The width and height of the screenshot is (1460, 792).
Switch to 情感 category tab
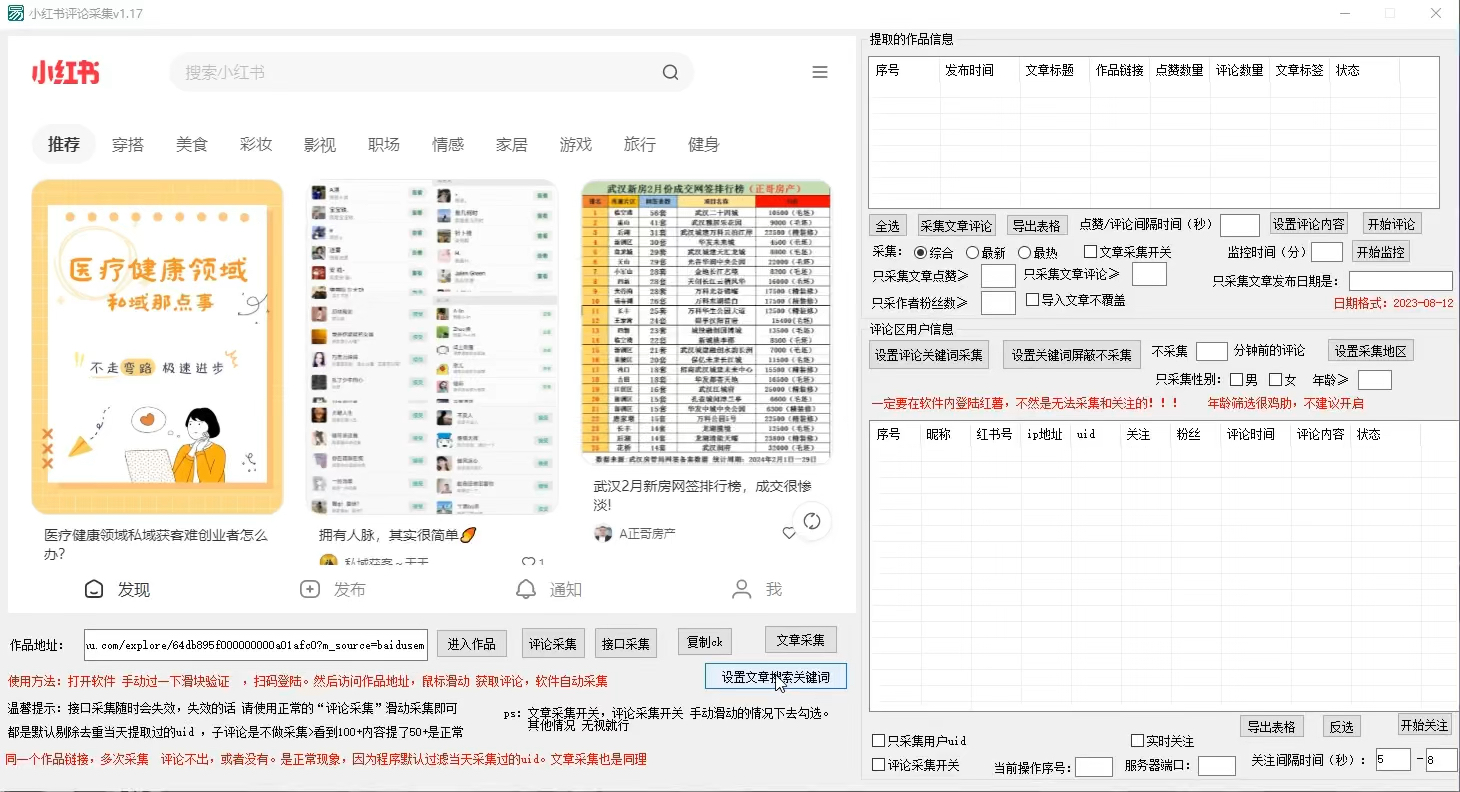(x=448, y=144)
